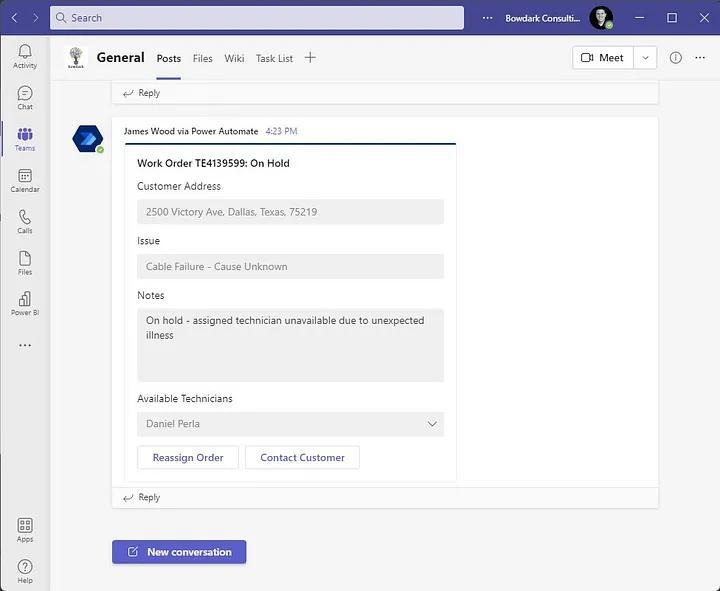
Task: Open Chat from the left rail
Action: 25,98
